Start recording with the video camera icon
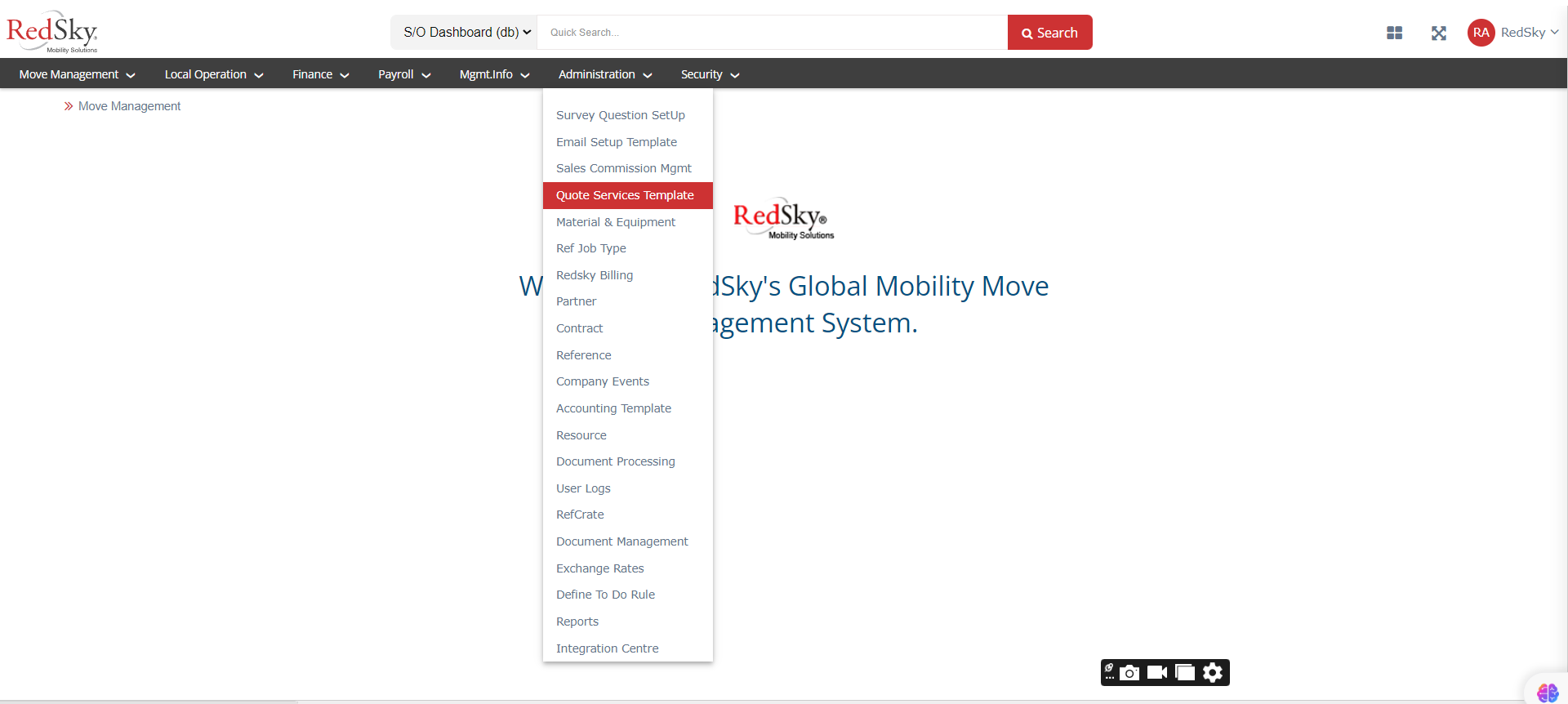This screenshot has height=704, width=1568. click(1157, 672)
